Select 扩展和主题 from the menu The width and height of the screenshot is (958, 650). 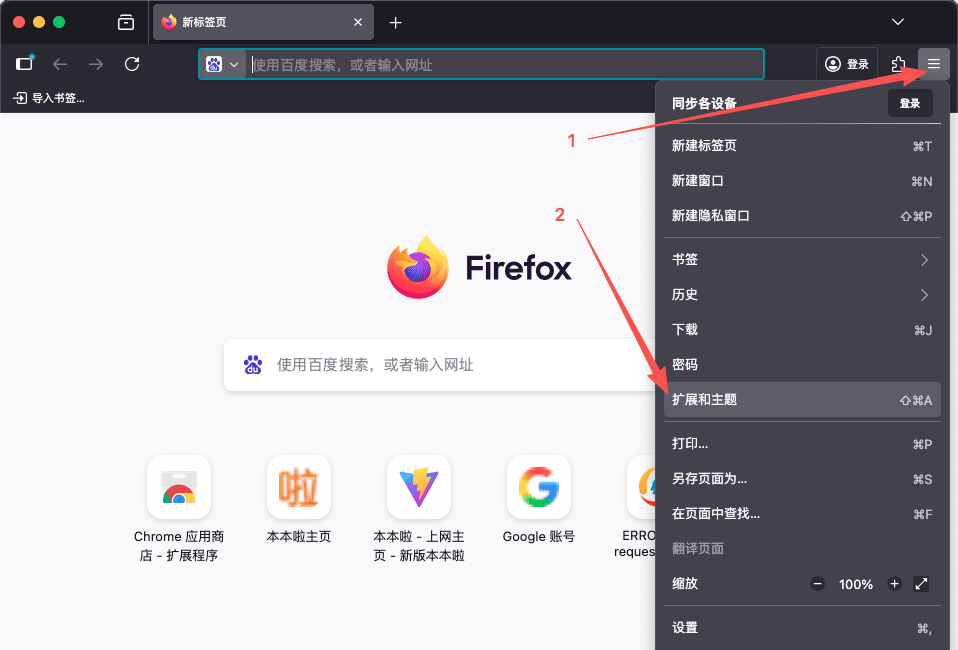coord(800,400)
